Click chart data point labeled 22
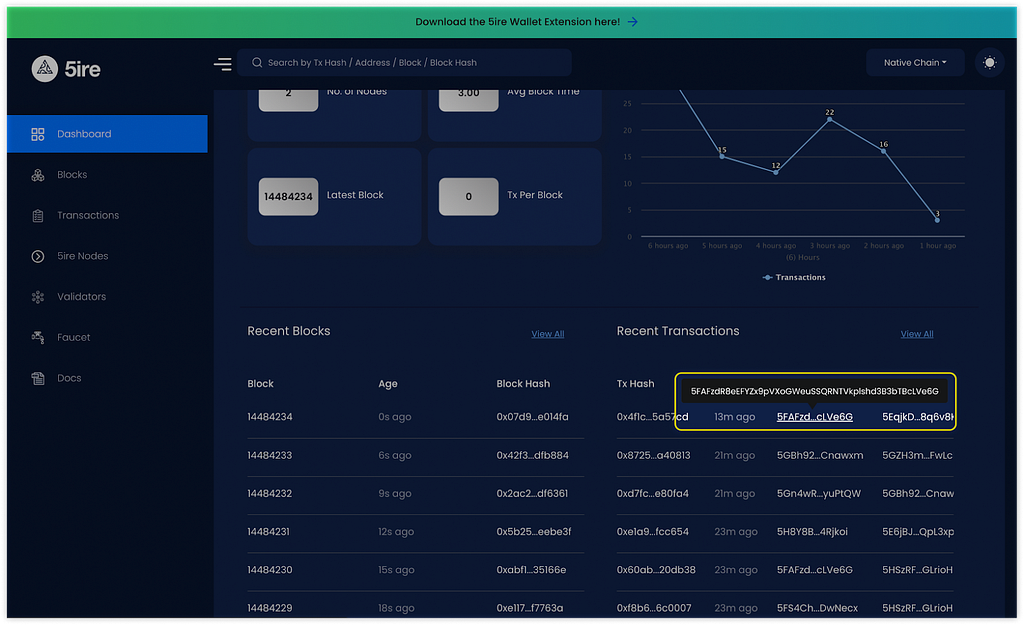Screen dimensions: 1024x625 [829, 119]
